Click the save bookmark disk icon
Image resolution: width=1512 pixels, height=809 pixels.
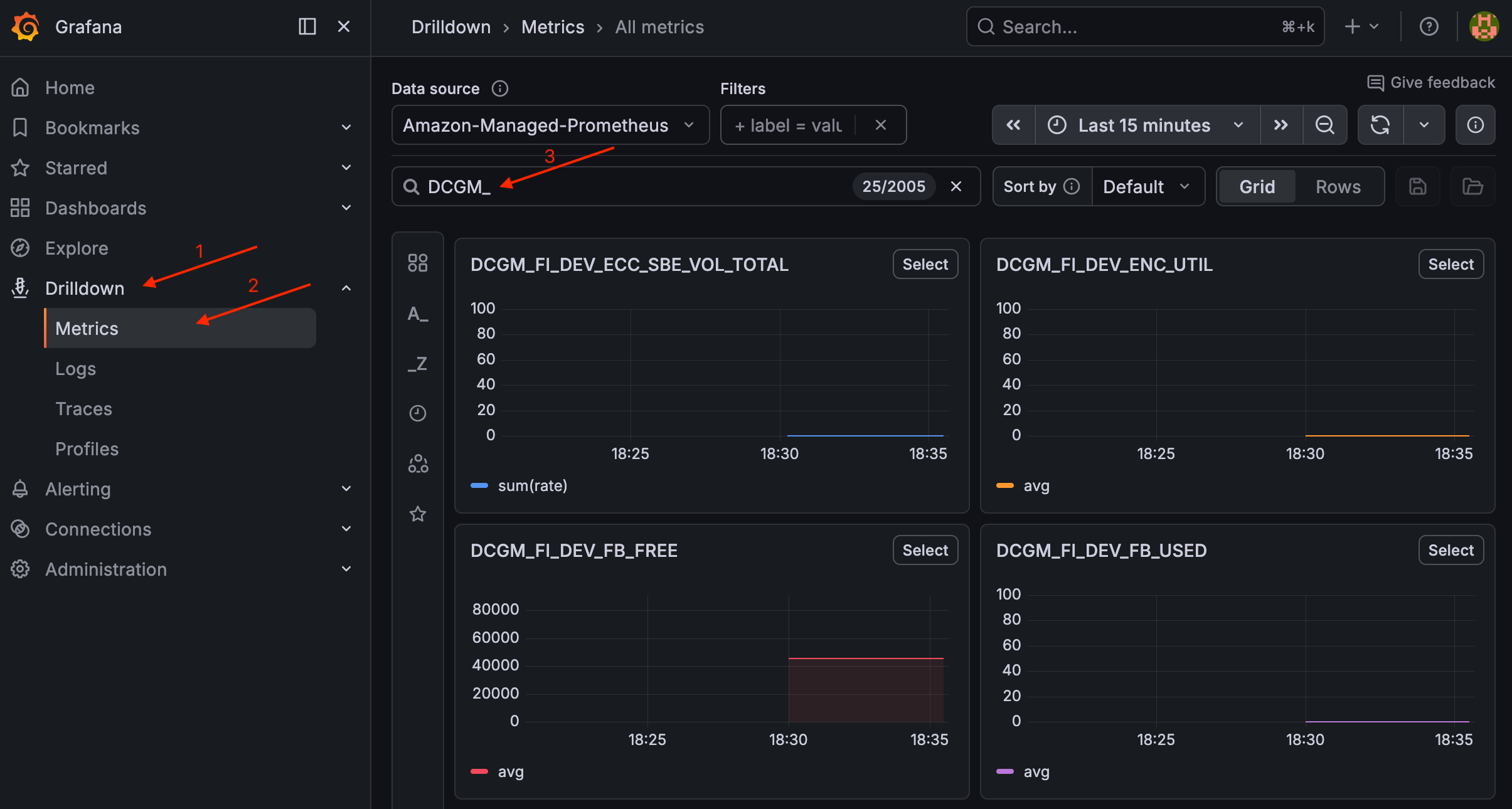(x=1418, y=186)
